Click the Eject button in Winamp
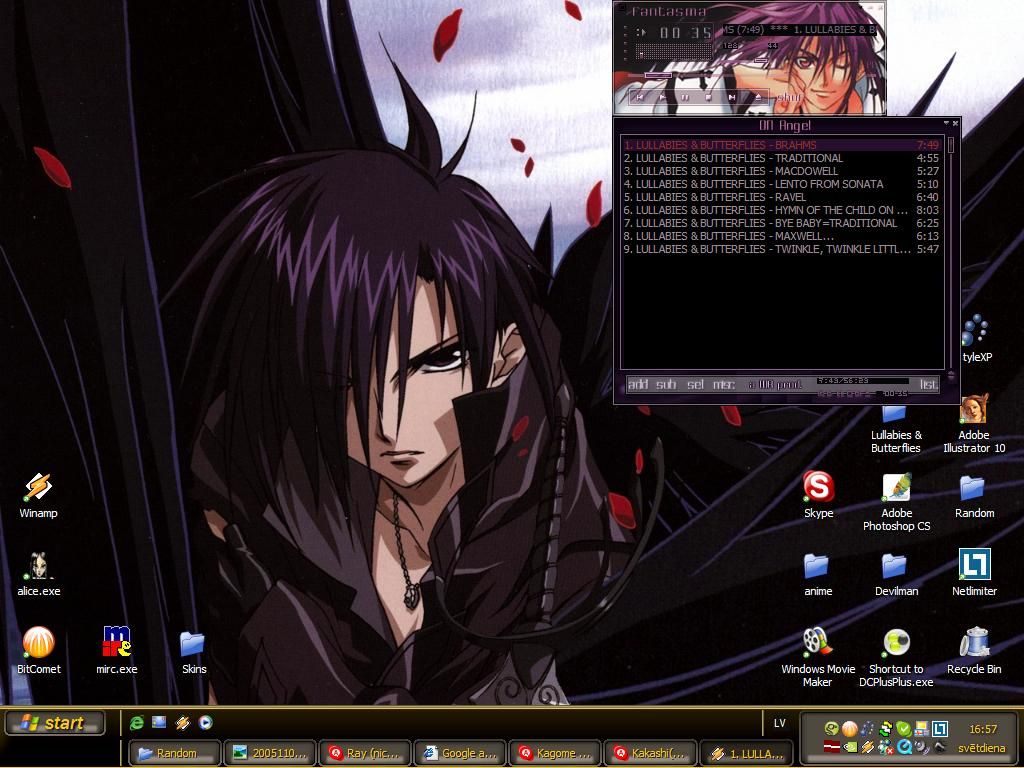The width and height of the screenshot is (1024, 768). 758,97
